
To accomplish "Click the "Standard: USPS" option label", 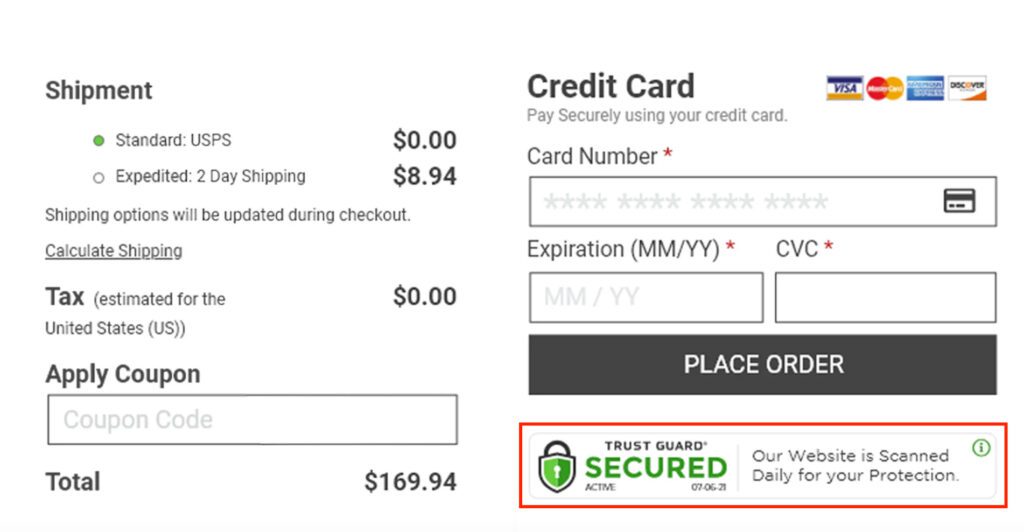I will tap(173, 140).
